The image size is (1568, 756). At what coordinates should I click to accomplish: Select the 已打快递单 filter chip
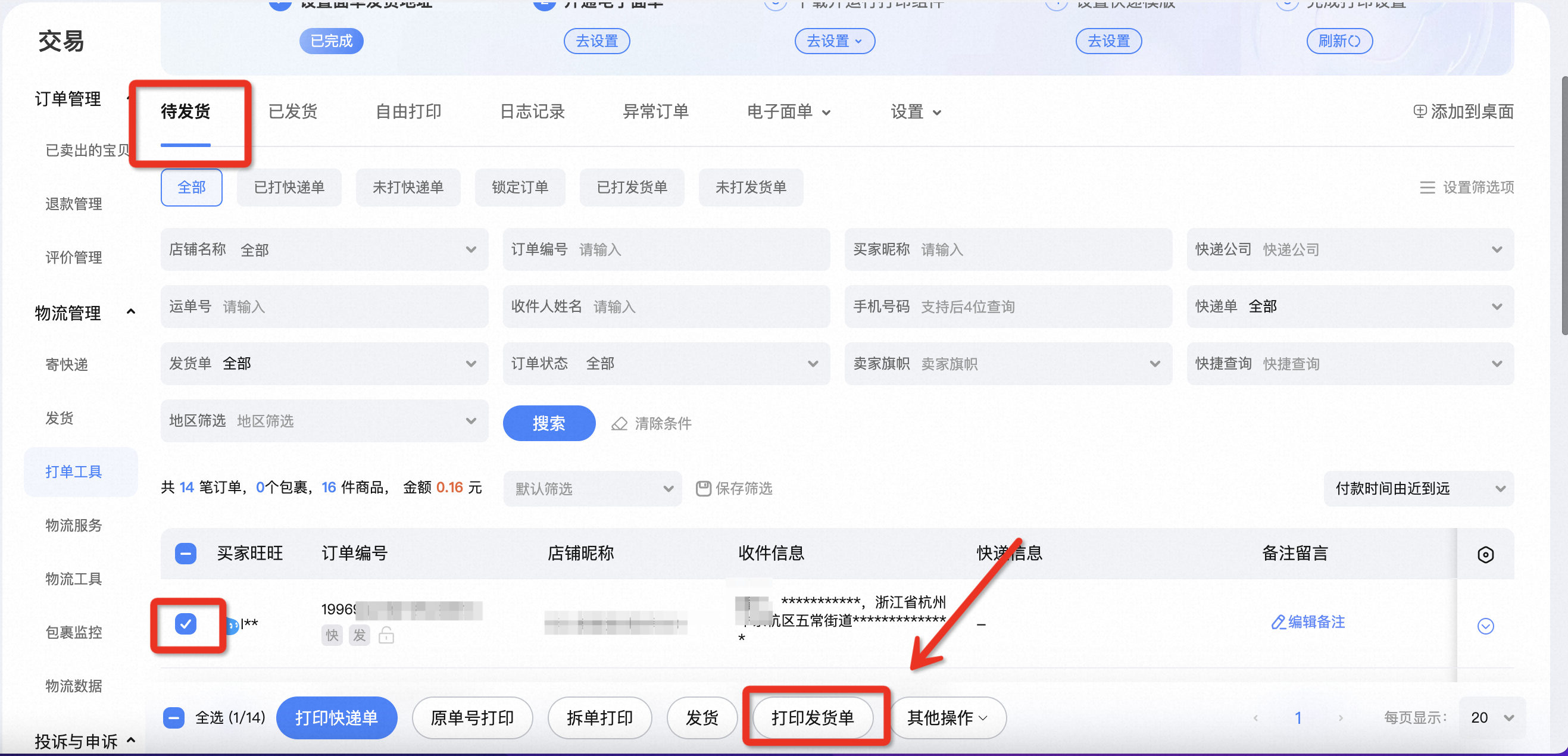(289, 188)
